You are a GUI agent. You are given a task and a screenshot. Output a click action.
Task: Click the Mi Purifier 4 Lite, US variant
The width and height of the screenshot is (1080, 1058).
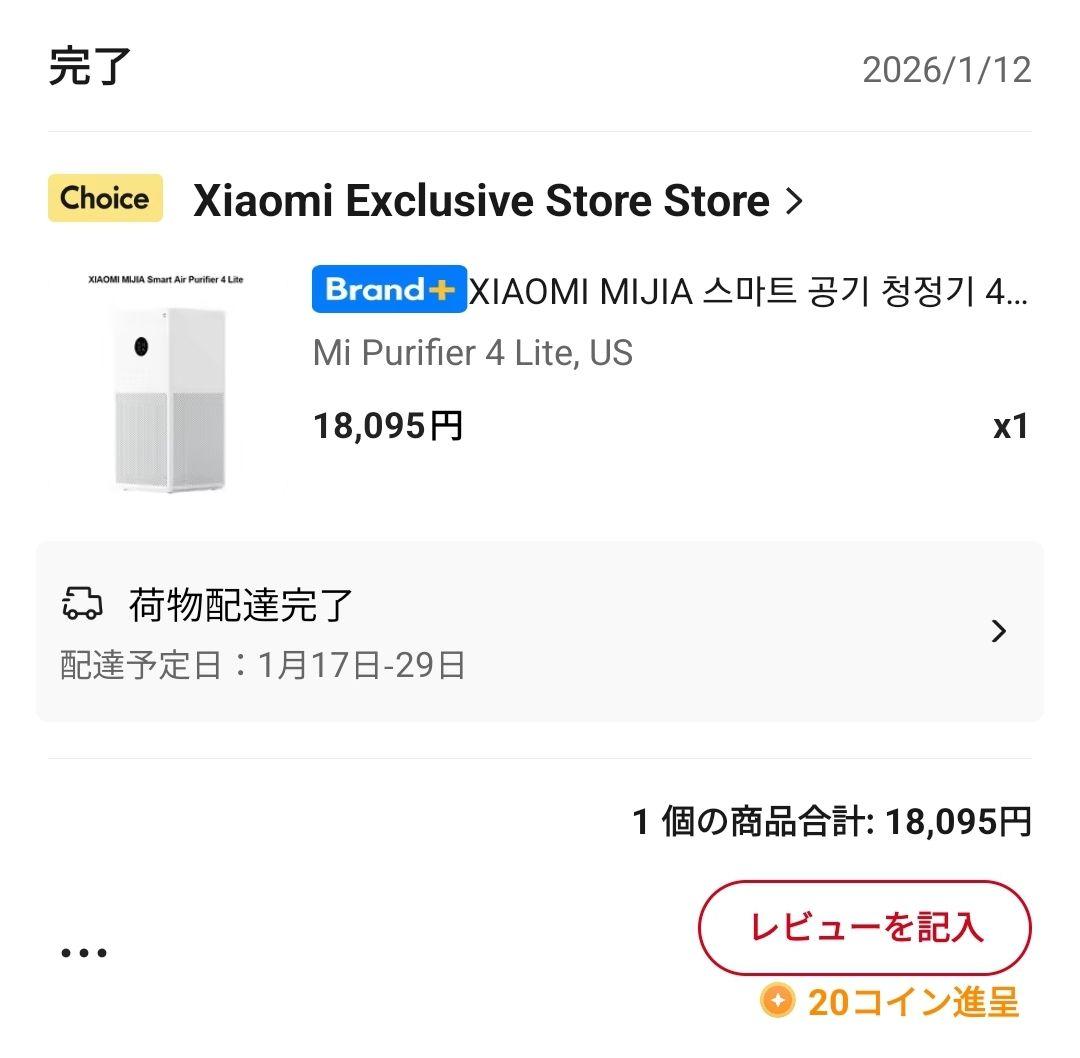(472, 353)
